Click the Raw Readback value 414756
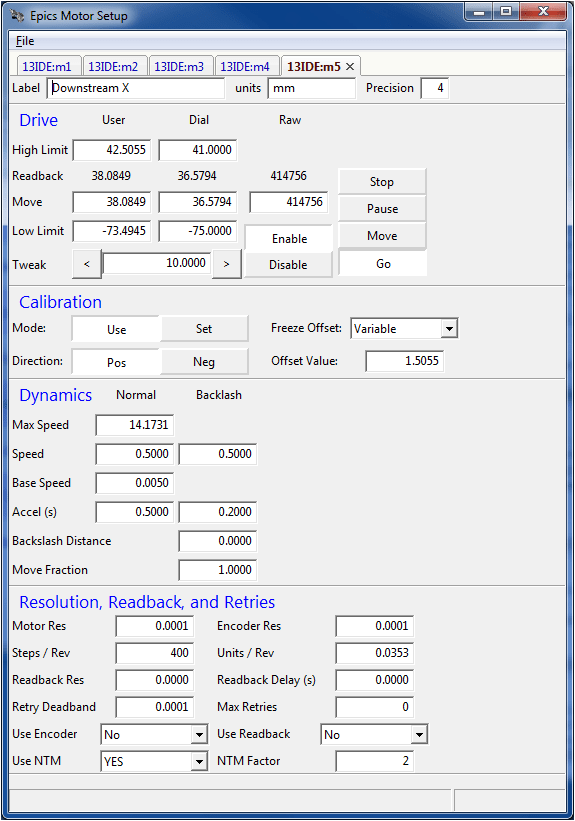The image size is (575, 821). tap(289, 176)
